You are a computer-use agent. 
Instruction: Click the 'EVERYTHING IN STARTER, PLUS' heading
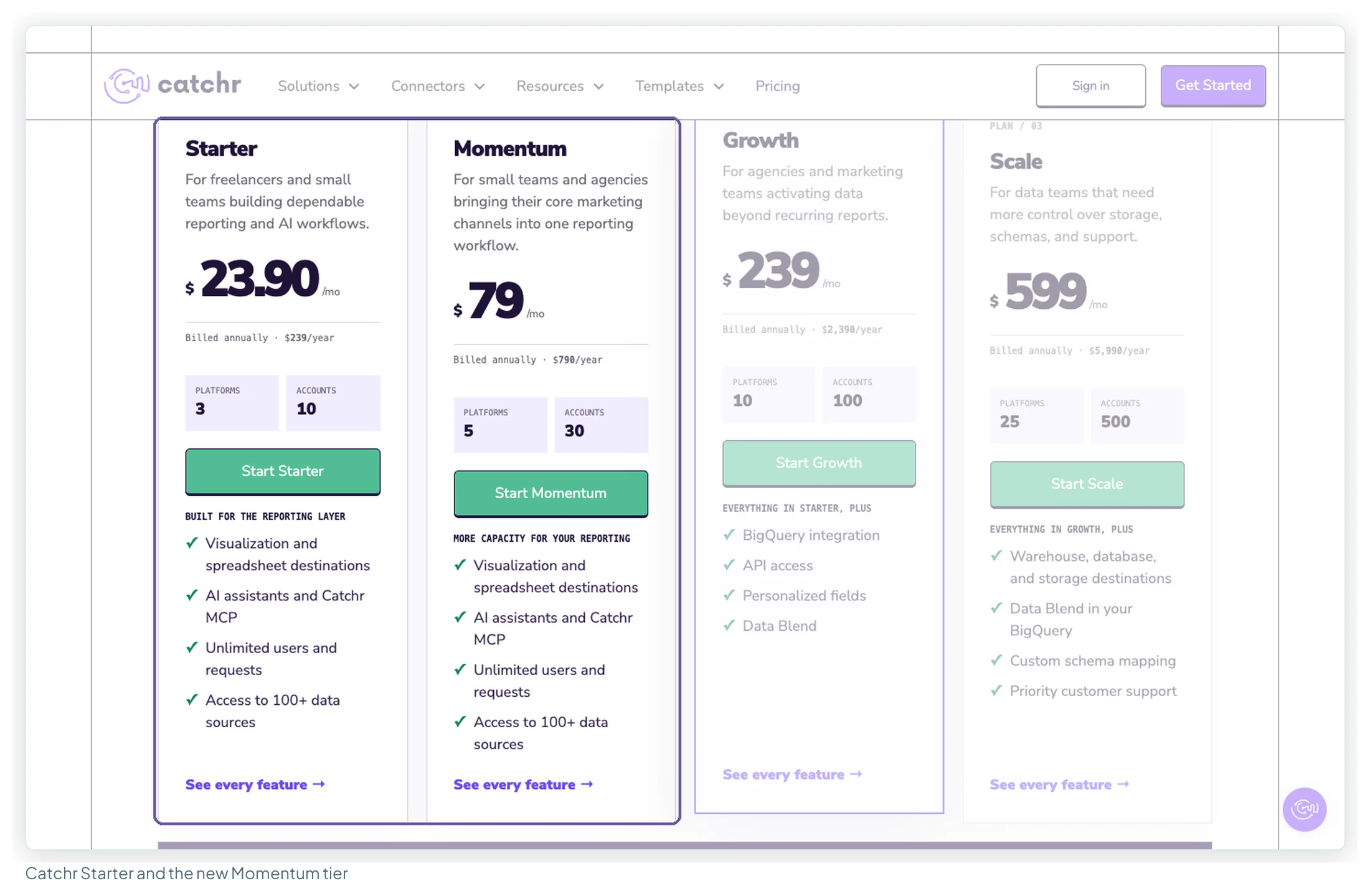click(796, 509)
